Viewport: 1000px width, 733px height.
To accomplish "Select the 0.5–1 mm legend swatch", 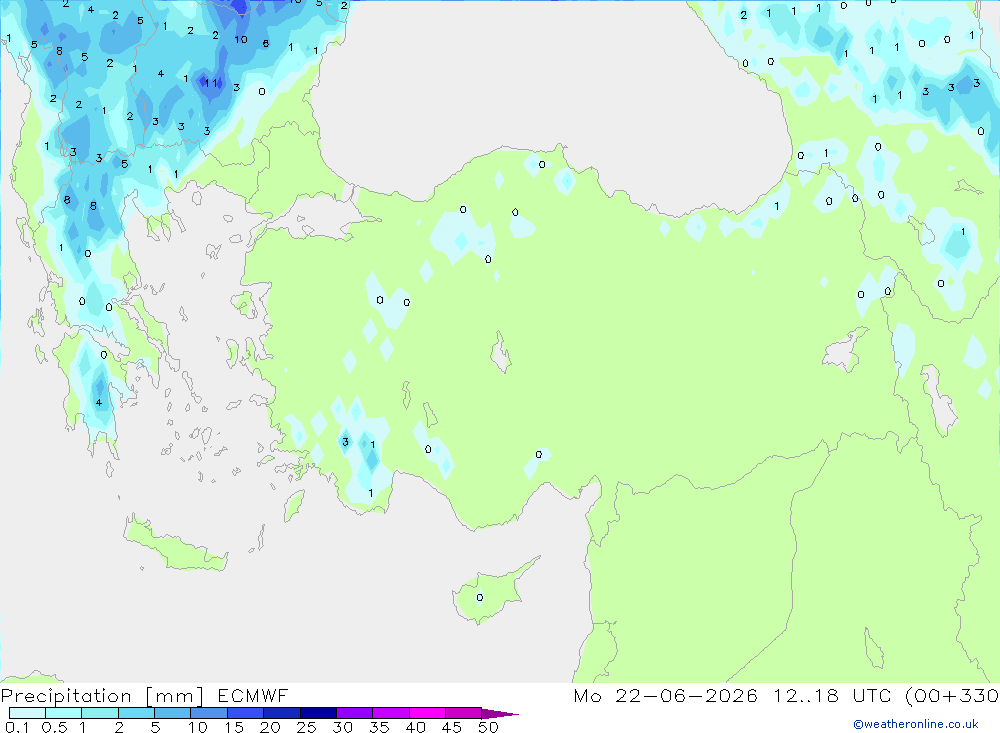I will tap(63, 713).
